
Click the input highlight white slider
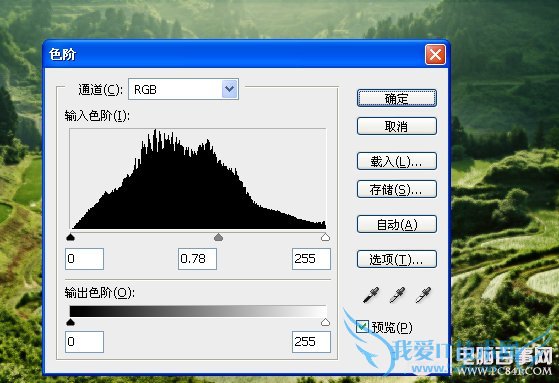(325, 237)
